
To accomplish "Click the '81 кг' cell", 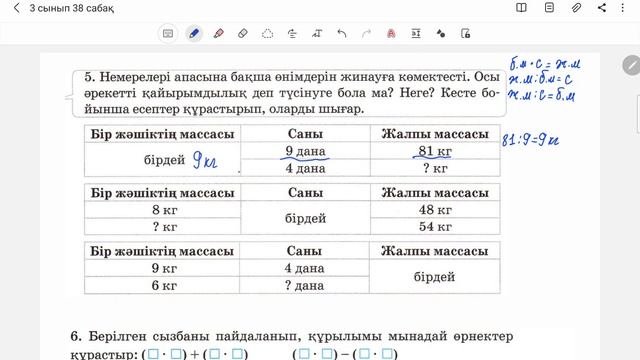I will [435, 151].
